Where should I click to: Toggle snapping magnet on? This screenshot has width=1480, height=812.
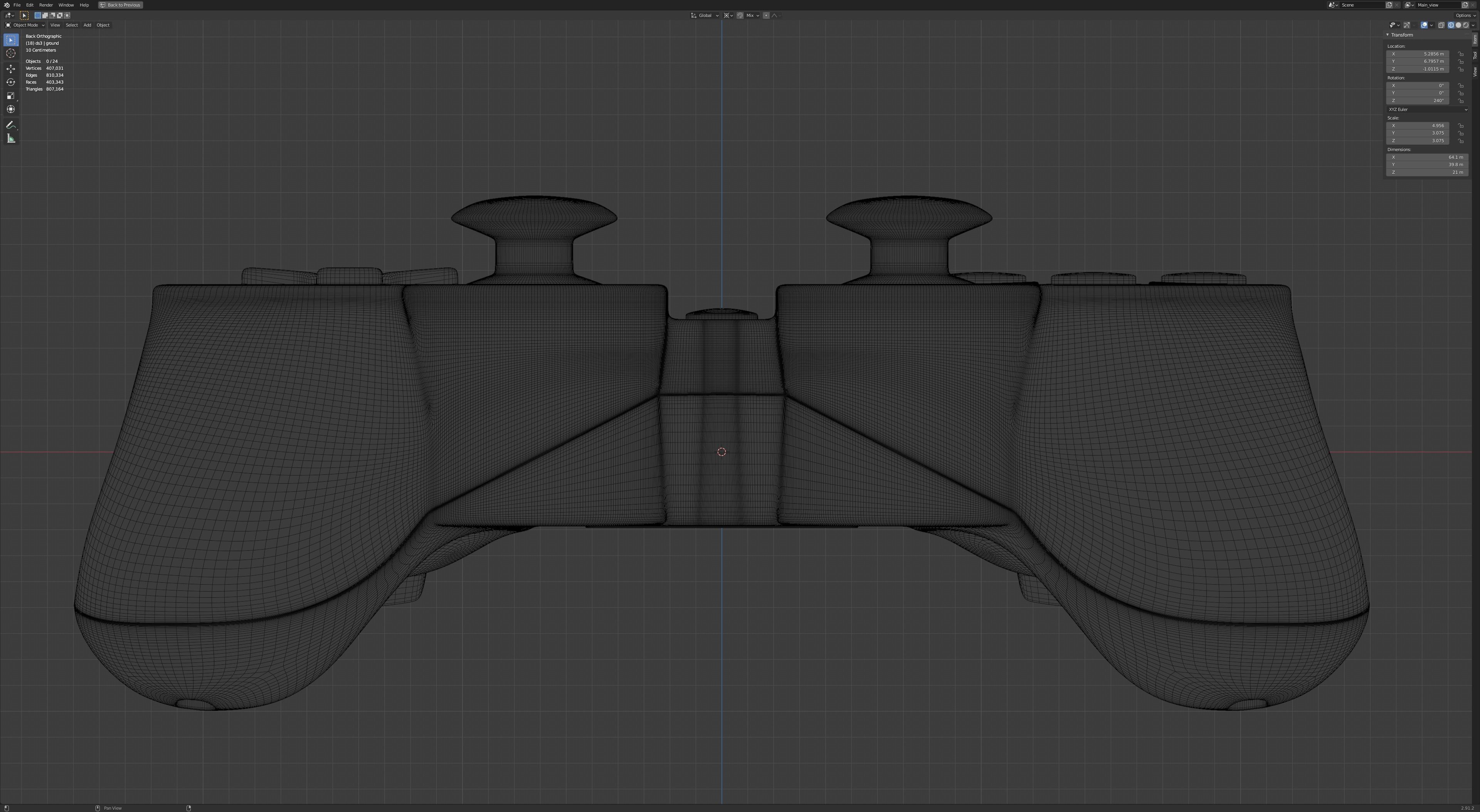[740, 15]
